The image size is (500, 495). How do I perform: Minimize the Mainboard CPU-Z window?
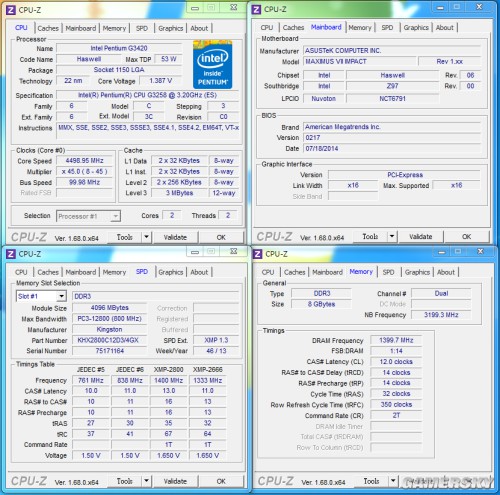(x=440, y=8)
